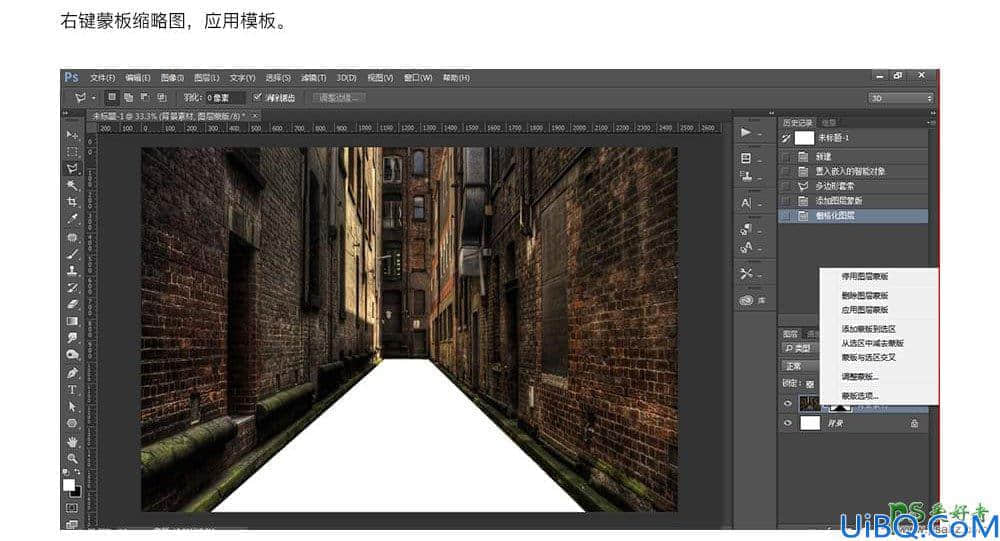Screen dimensions: 1000x541
Task: Select the Polygonal Lasso tool in toolbox
Action: coord(72,168)
